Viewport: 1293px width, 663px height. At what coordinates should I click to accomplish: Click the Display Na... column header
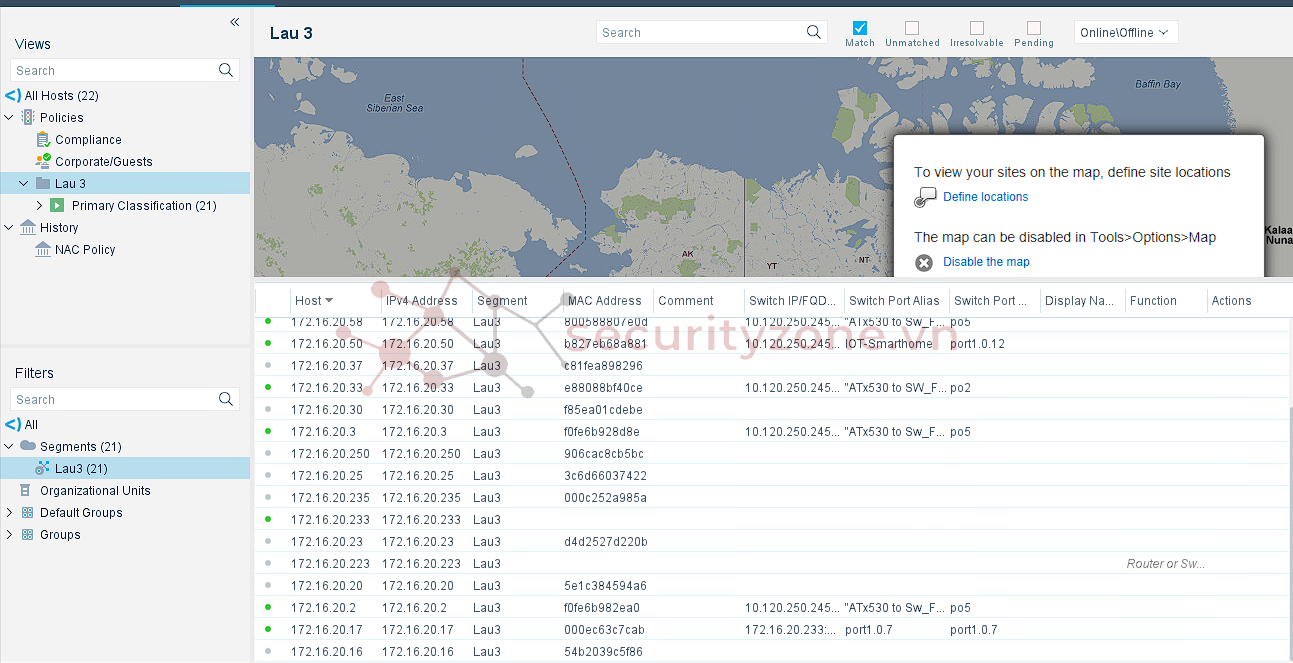(x=1079, y=301)
